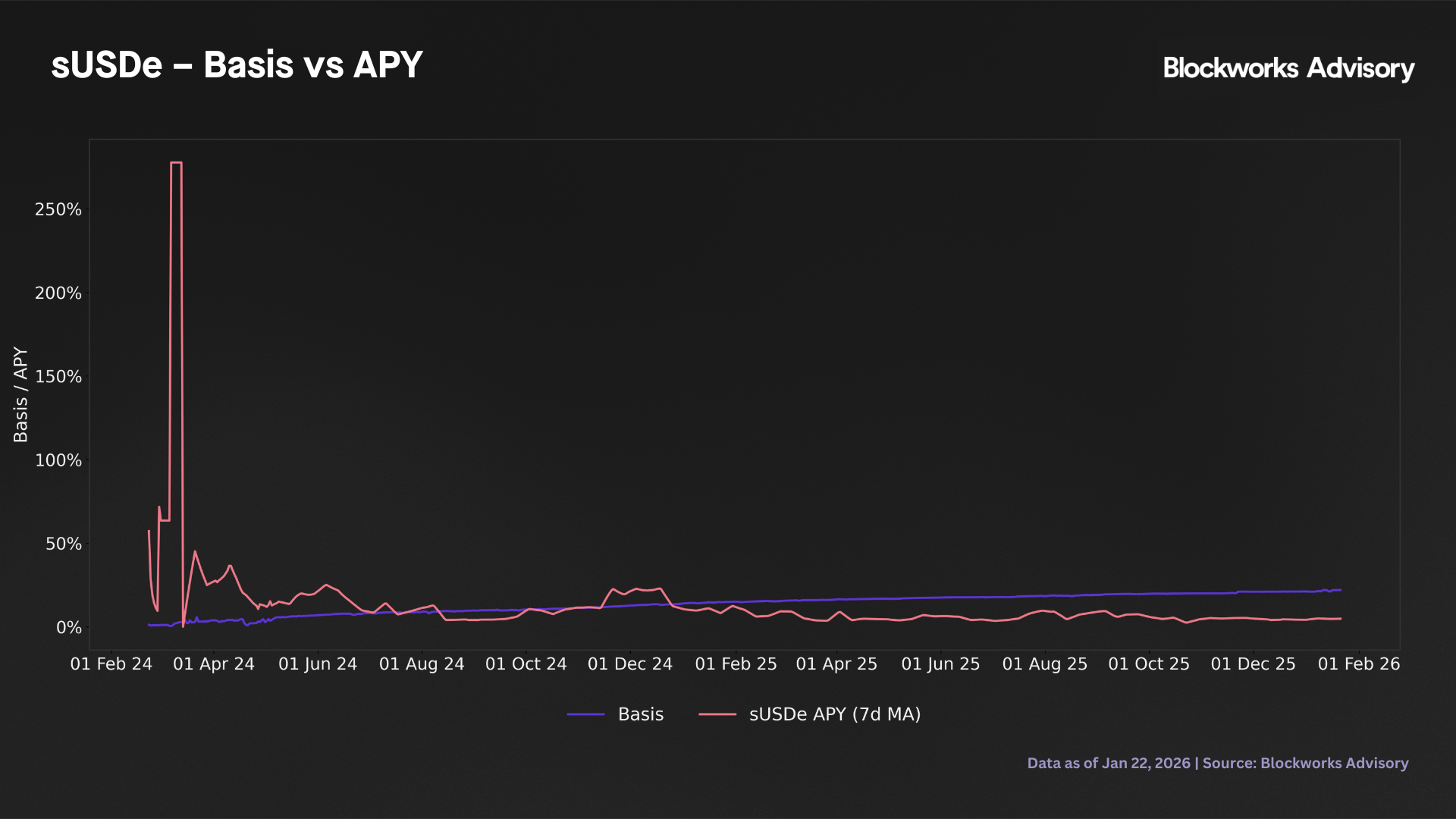Click the Blockworks Advisory logo

point(1288,68)
